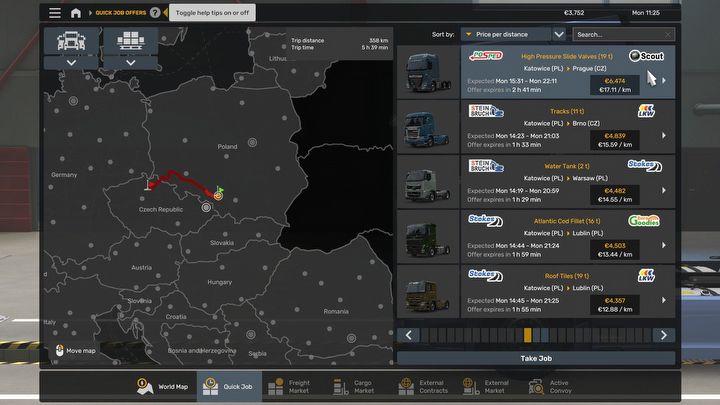Click the €4,839 price of Tracks job
This screenshot has height=405, width=720.
[614, 136]
